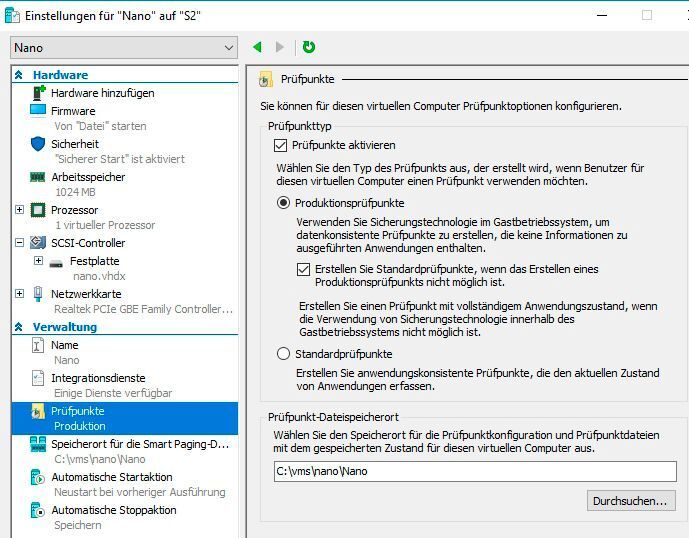Click the Prozessor label in the tree
Viewport: 689px width, 538px height.
pos(75,210)
